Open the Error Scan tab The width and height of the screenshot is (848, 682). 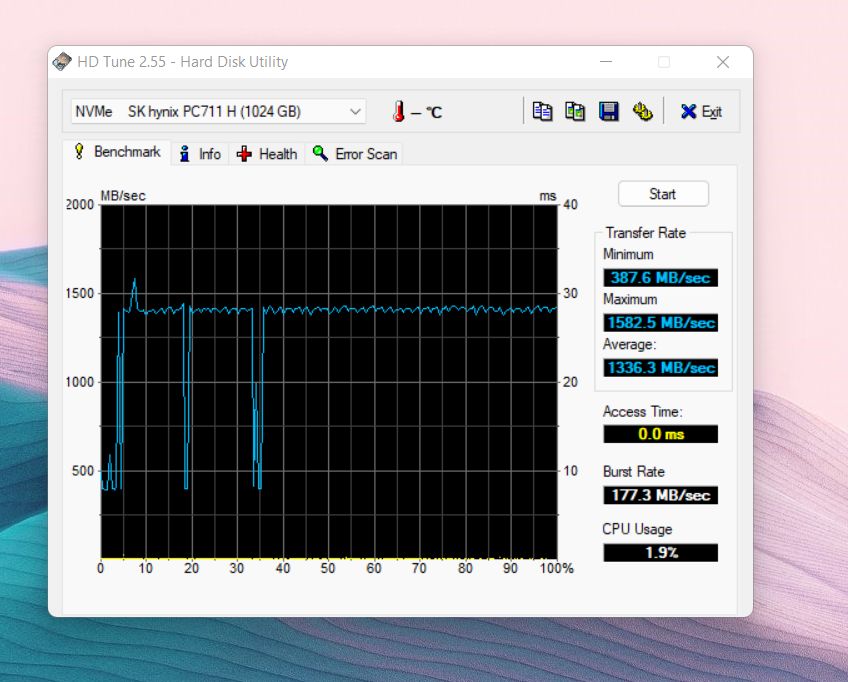pyautogui.click(x=354, y=154)
